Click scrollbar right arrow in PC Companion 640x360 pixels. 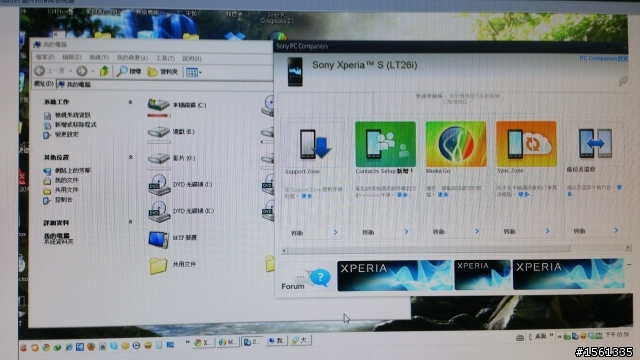click(628, 247)
